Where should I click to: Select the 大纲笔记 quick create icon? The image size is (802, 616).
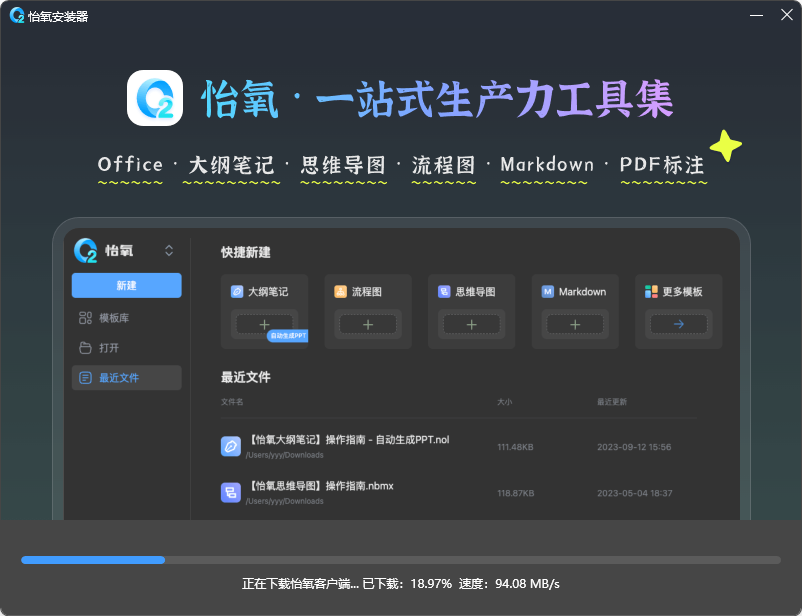[x=238, y=291]
